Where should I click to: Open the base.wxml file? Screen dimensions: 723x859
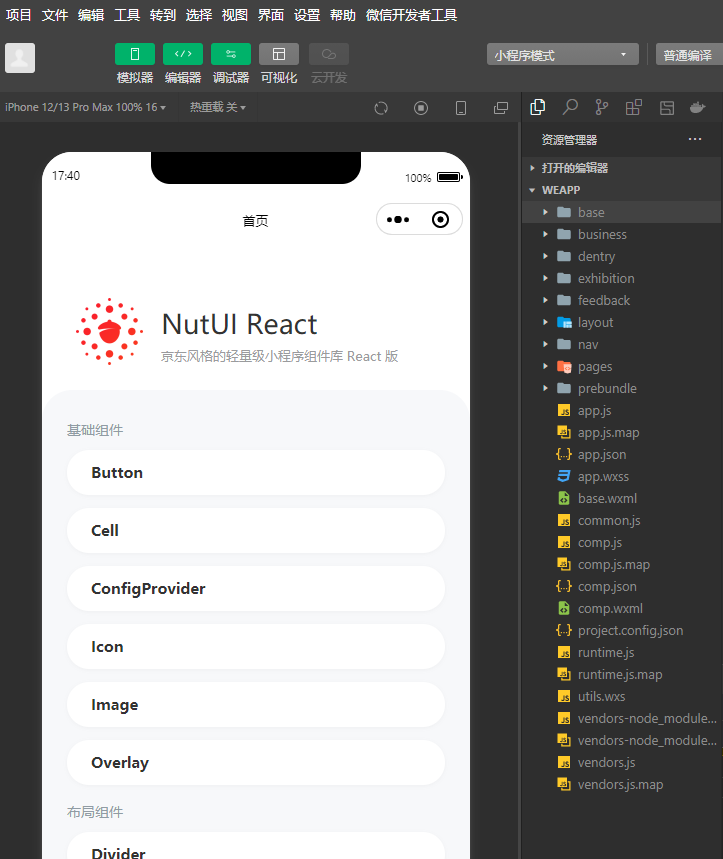[622, 499]
